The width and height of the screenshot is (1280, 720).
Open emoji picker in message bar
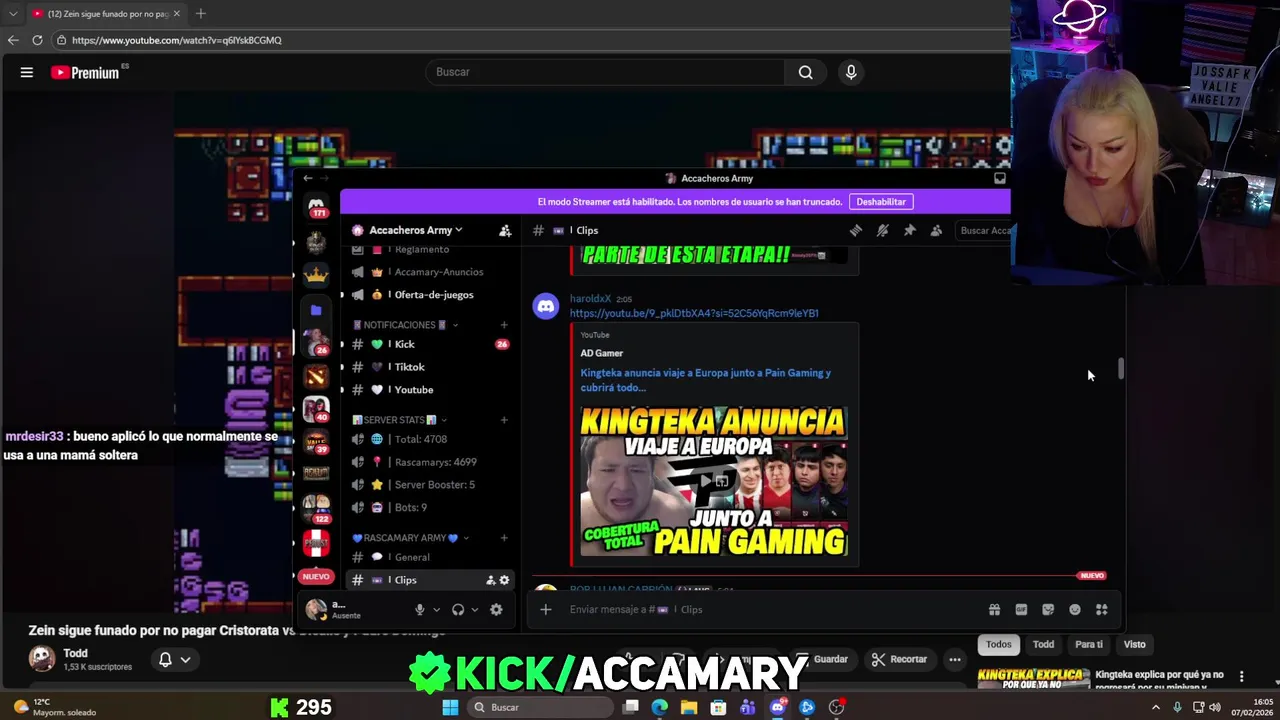tap(1075, 610)
